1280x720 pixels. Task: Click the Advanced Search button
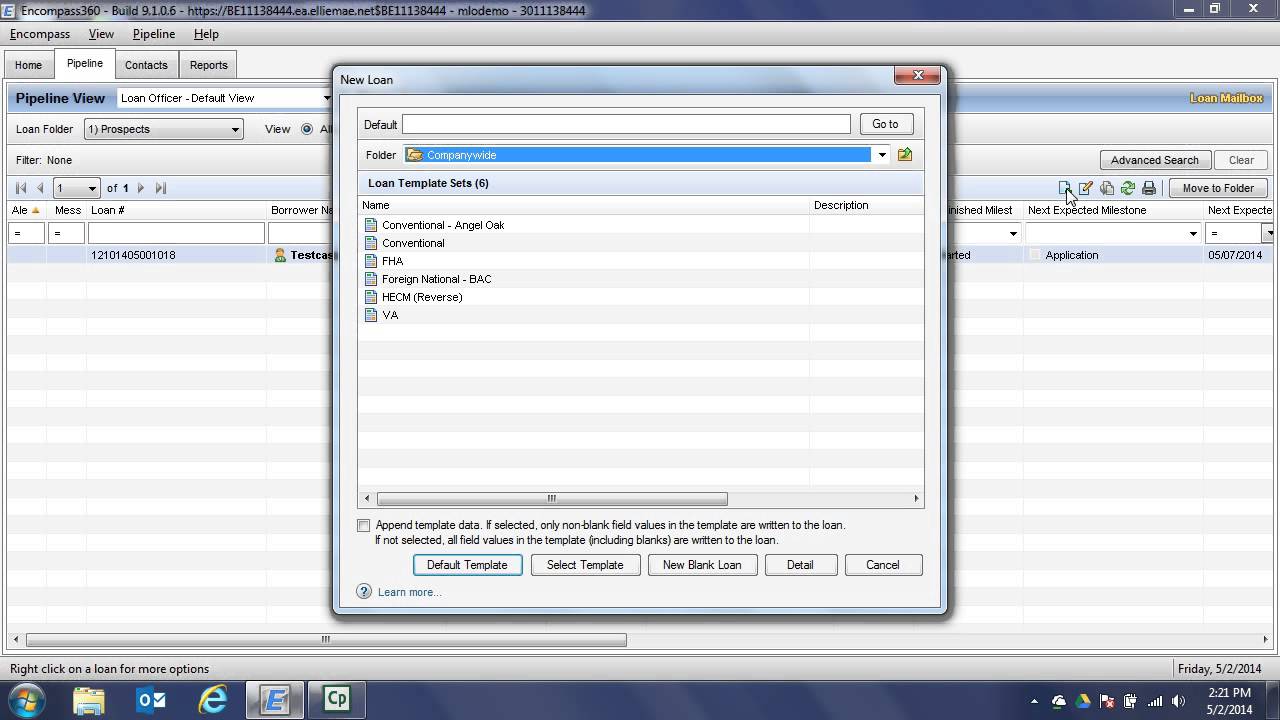(x=1155, y=160)
